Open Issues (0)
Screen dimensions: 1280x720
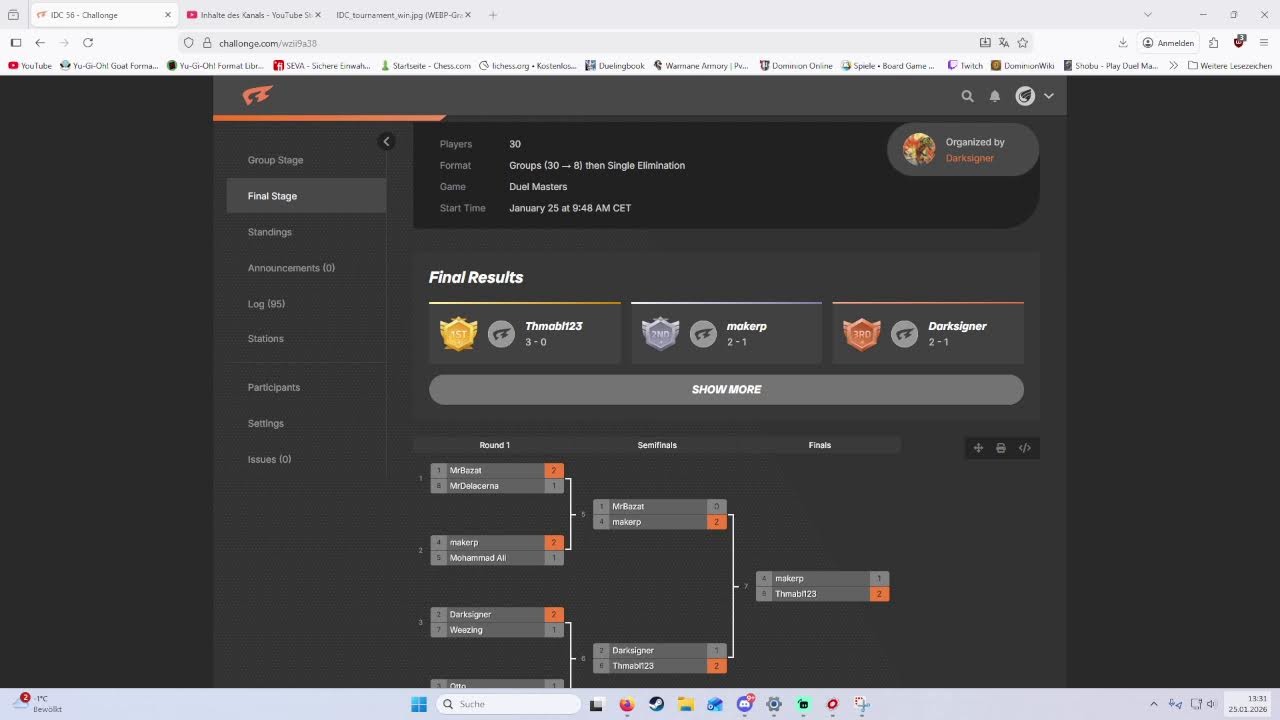click(269, 459)
